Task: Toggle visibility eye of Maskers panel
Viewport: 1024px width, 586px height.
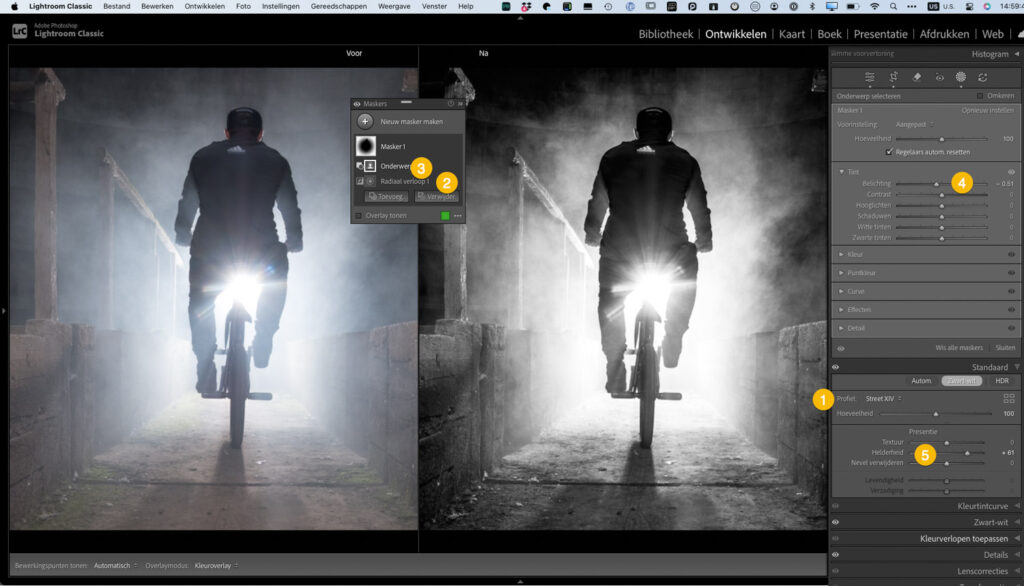Action: click(357, 104)
